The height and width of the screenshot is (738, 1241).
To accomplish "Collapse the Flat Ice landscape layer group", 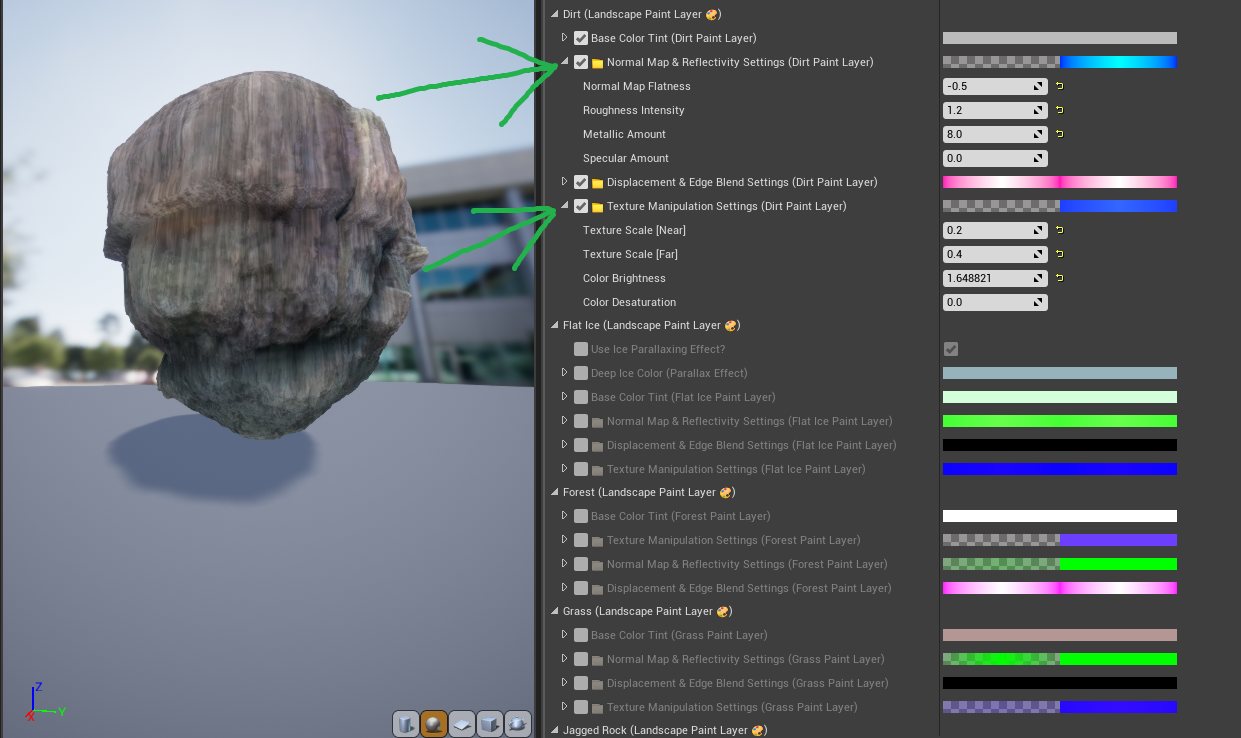I will tap(554, 325).
